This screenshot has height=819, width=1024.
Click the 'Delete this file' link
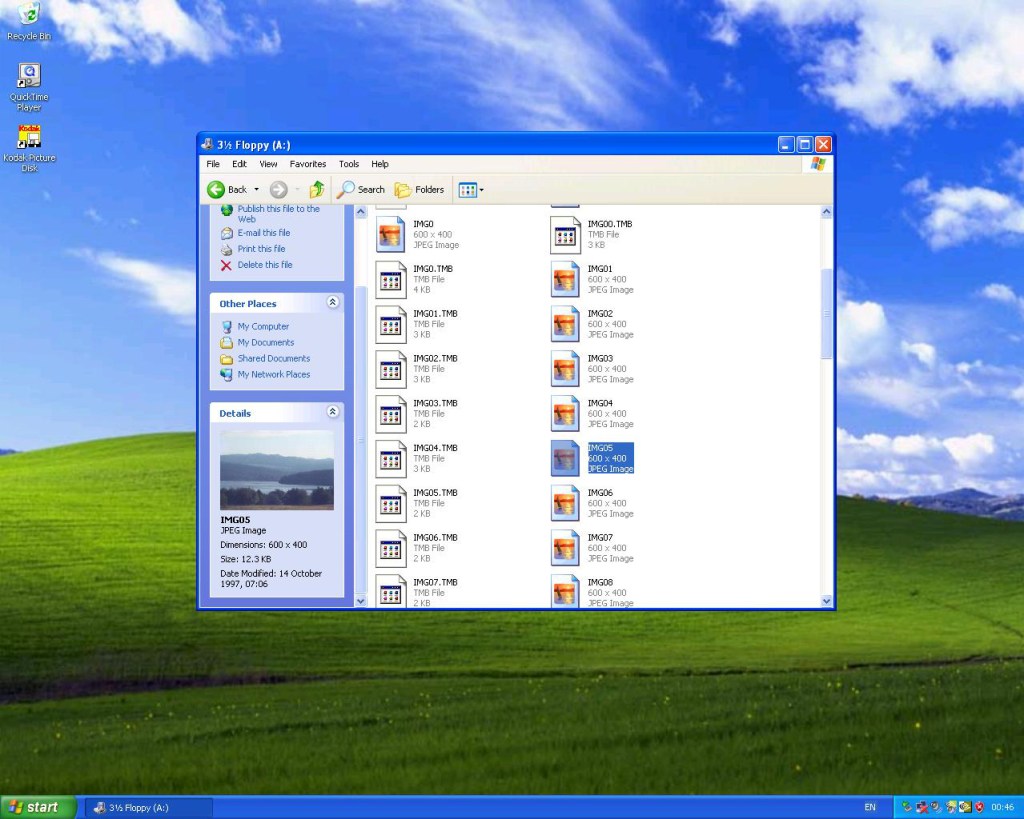pyautogui.click(x=264, y=265)
